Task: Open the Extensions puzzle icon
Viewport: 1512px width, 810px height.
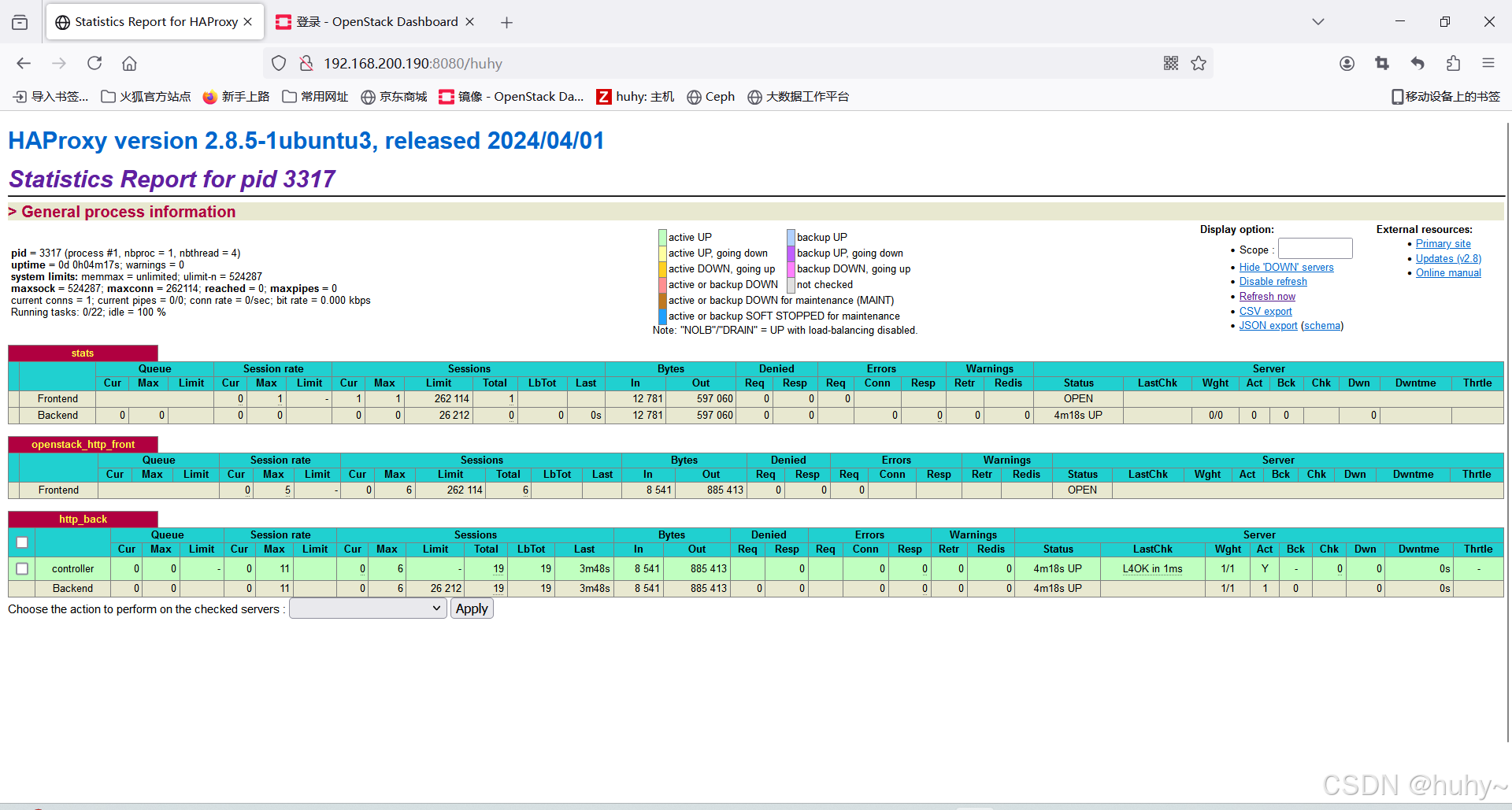Action: (x=1453, y=63)
